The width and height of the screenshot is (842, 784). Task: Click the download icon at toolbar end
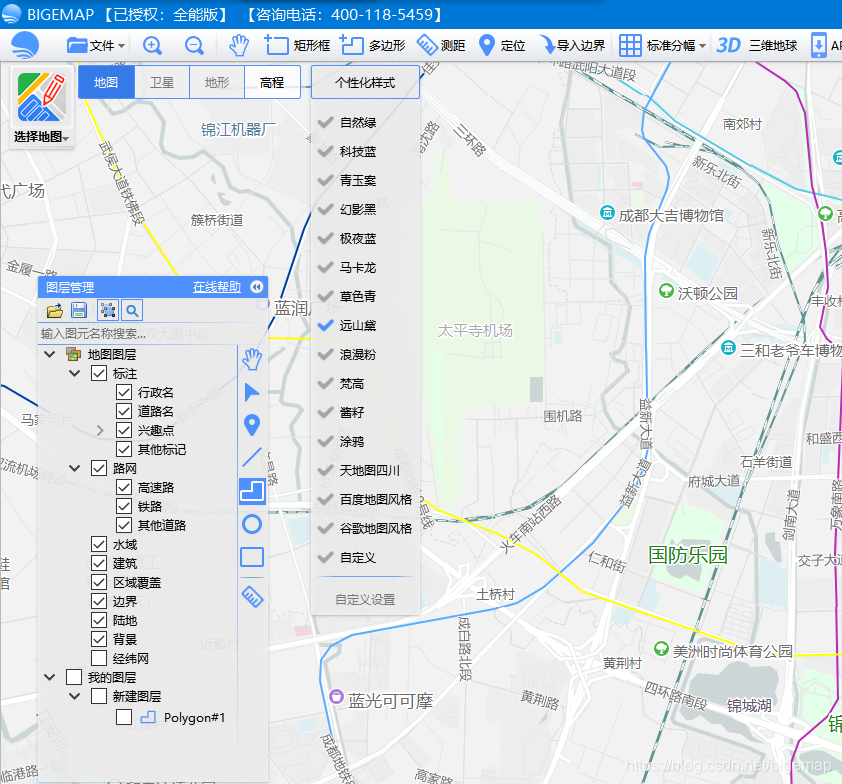click(818, 45)
